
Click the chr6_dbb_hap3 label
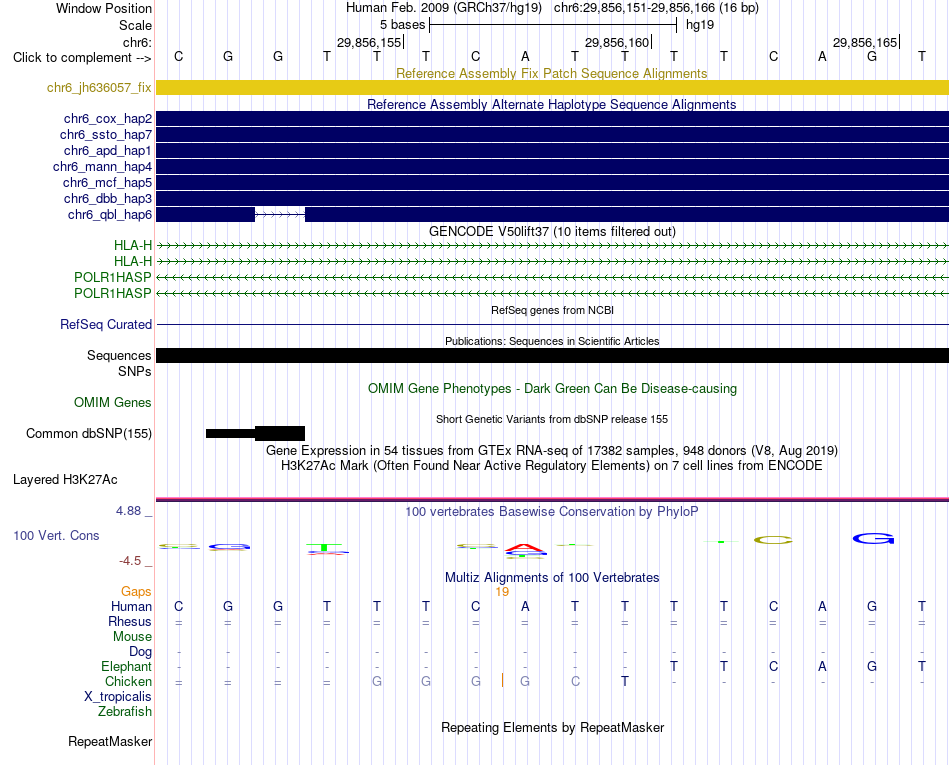click(108, 199)
